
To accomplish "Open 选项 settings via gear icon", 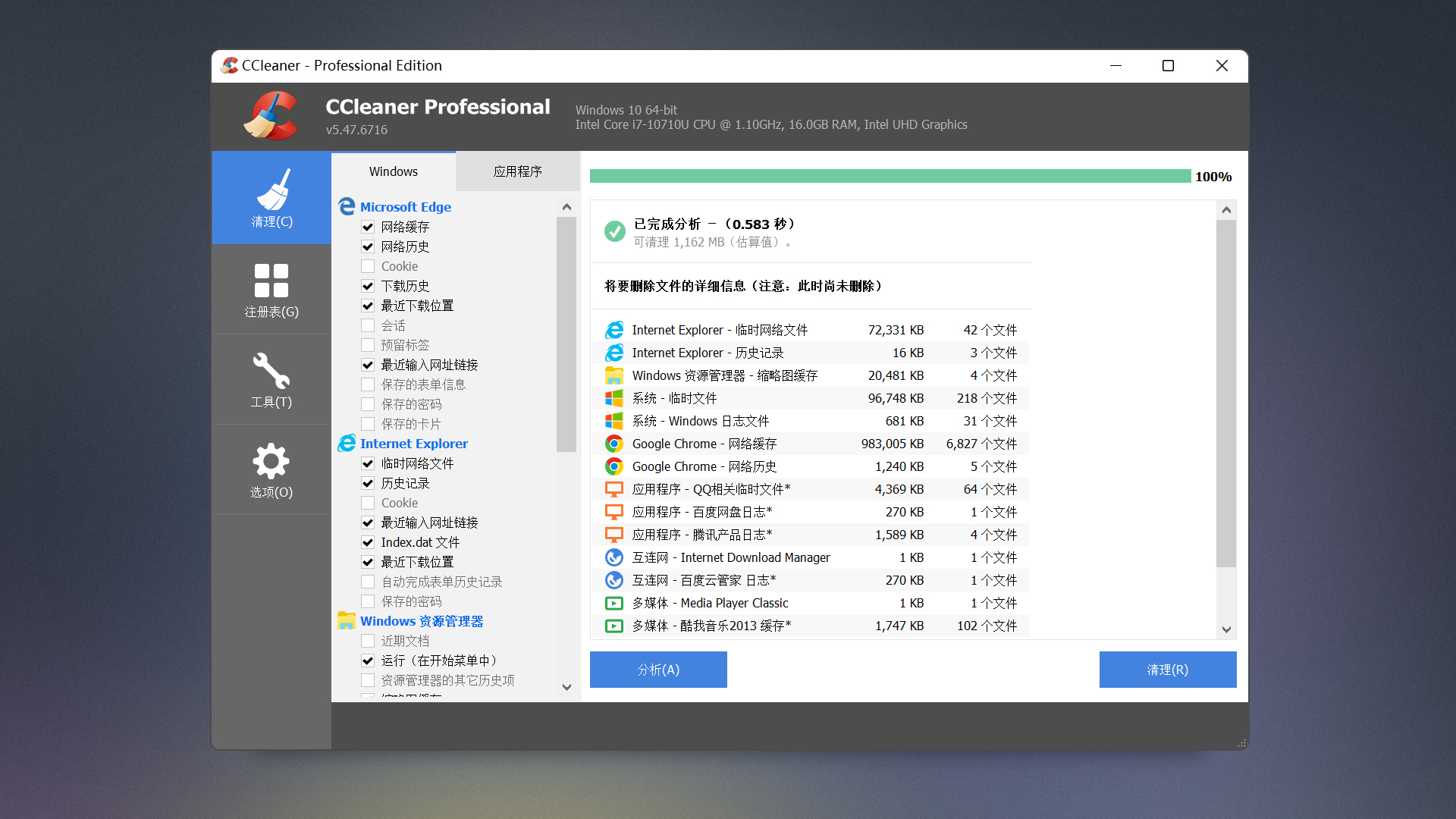I will [271, 469].
